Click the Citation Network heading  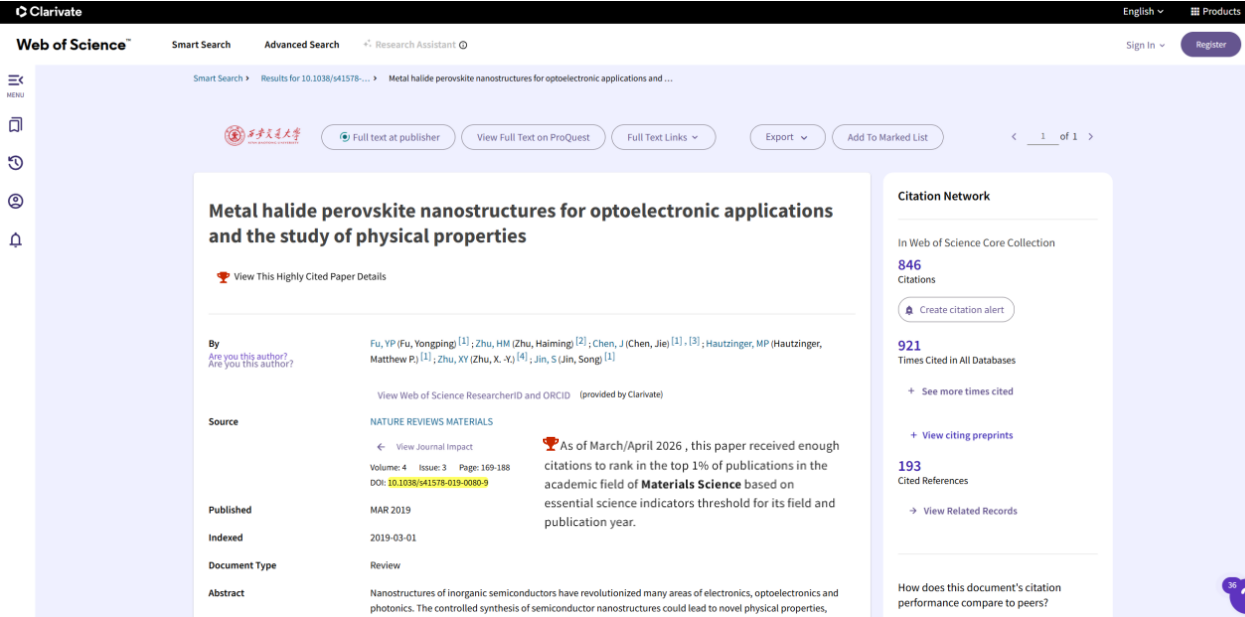coord(944,196)
